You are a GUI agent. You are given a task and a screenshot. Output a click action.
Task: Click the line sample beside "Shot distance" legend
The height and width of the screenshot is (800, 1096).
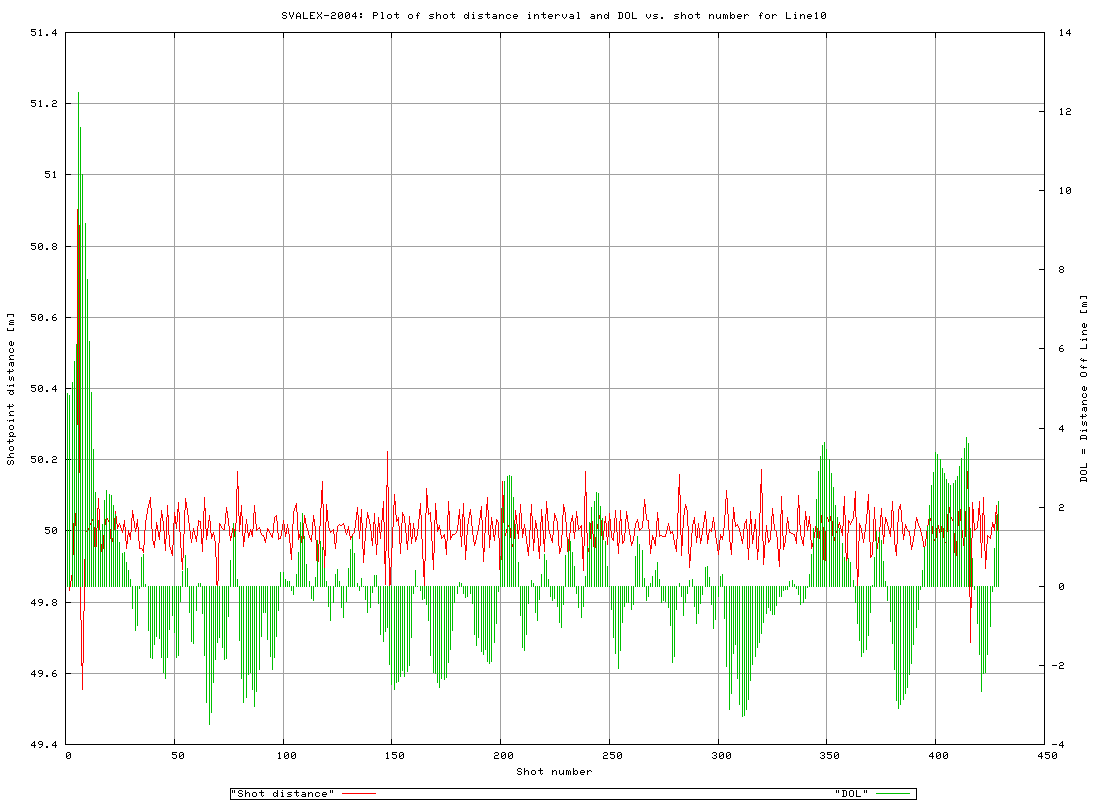click(358, 793)
